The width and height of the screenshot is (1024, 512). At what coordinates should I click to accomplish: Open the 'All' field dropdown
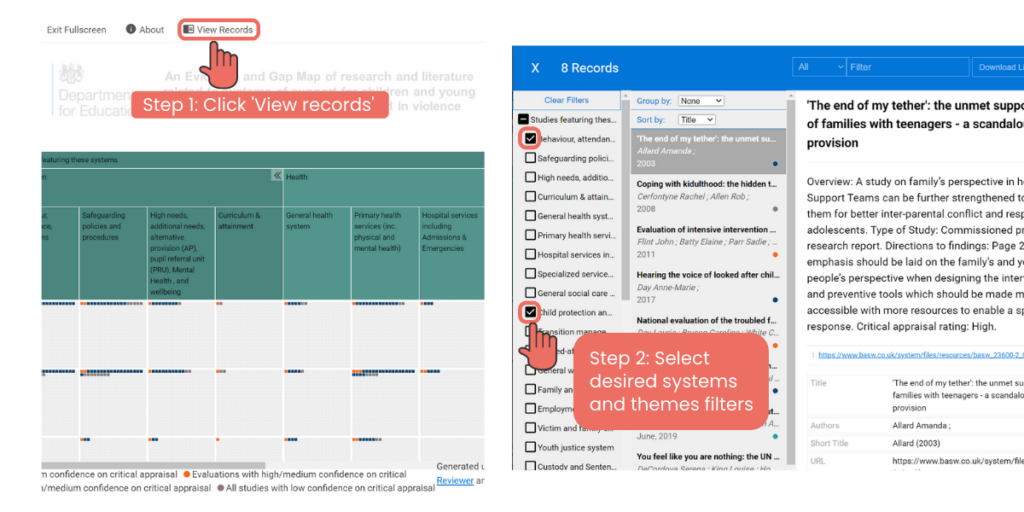tap(819, 67)
